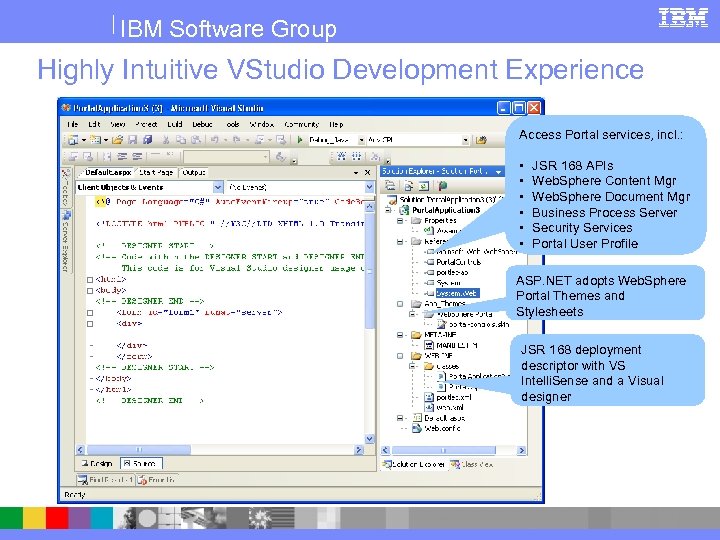
Task: Click the Undo toolbar icon
Action: (x=214, y=140)
